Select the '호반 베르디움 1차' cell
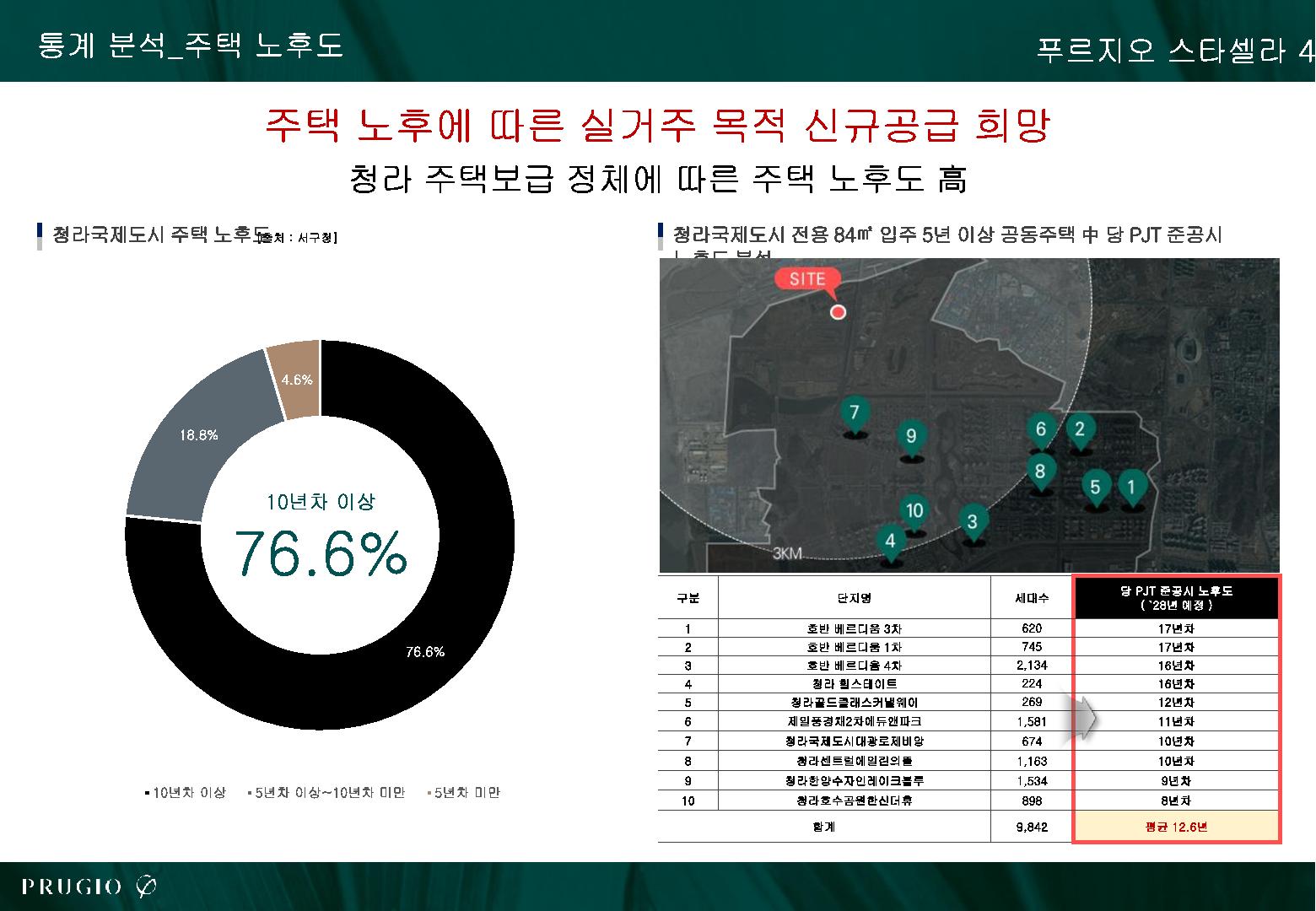 [x=855, y=647]
